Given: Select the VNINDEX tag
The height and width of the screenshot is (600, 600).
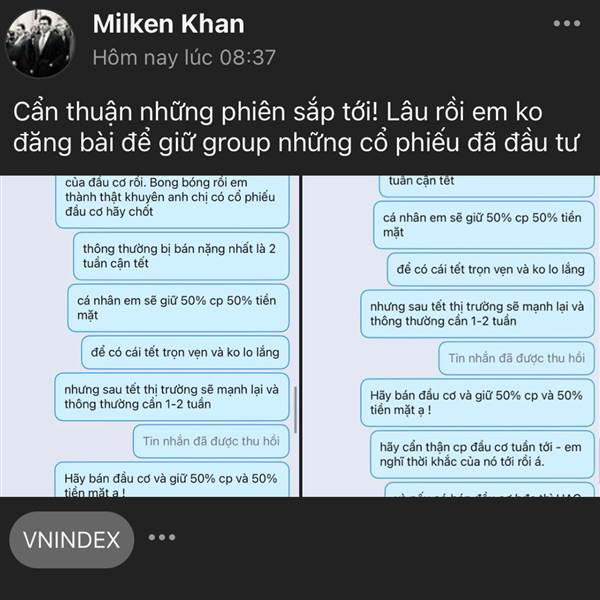Looking at the screenshot, I should click(x=72, y=540).
